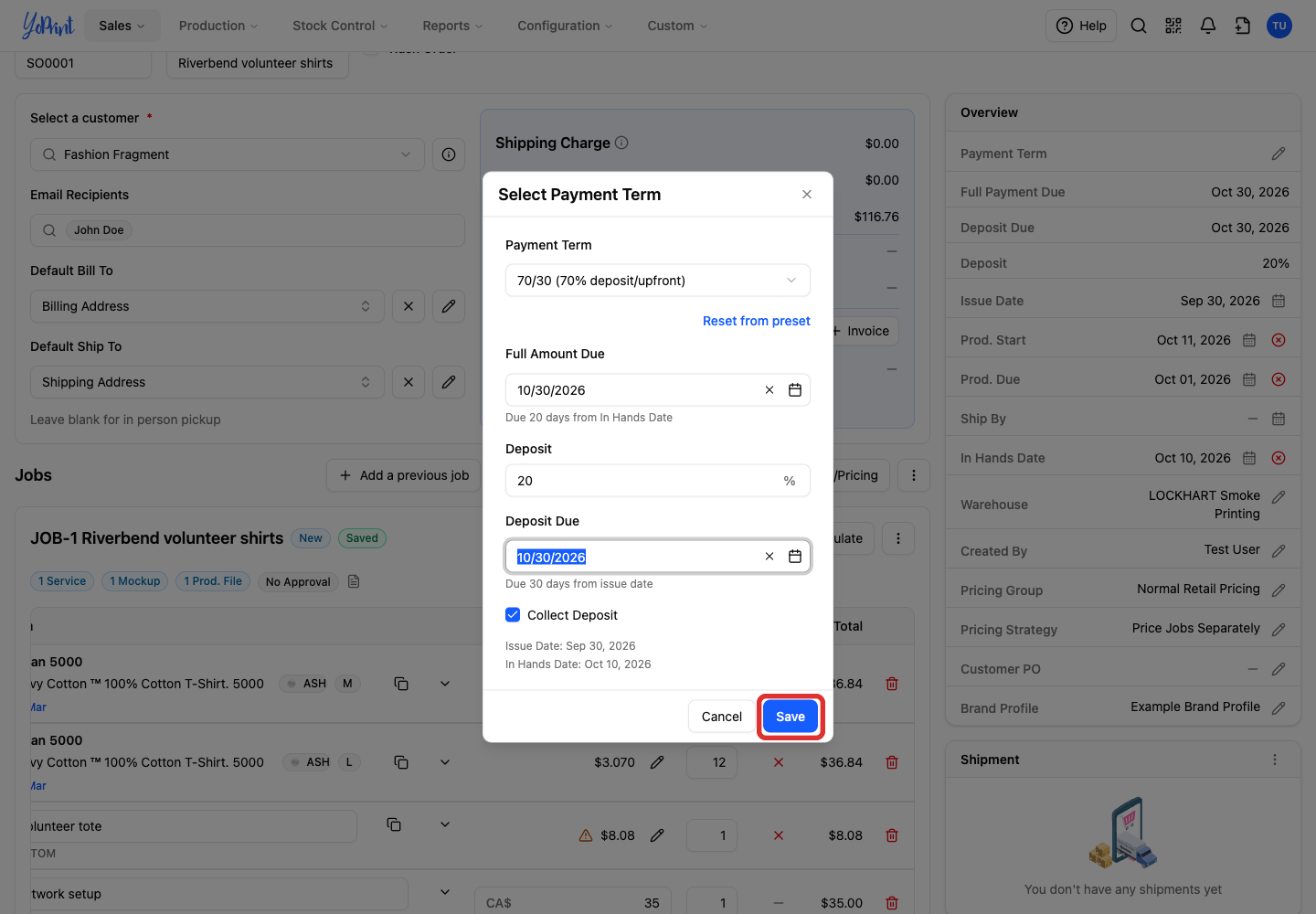Expand the ASH M line item row
Viewport: 1316px width, 914px height.
pos(445,684)
